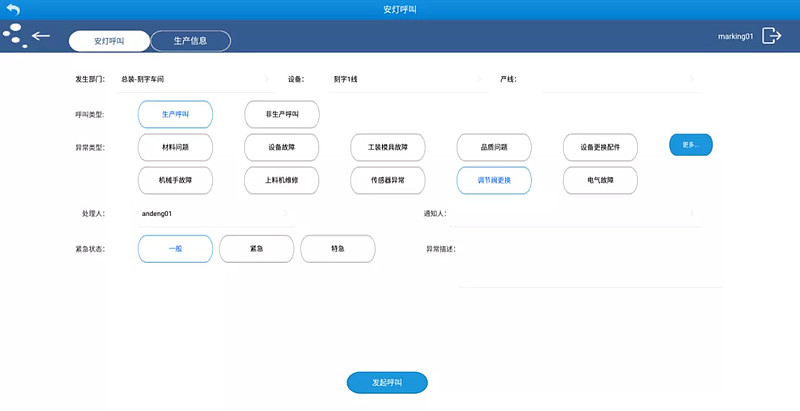Set urgency status to 一般
Viewport: 800px width, 411px height.
[x=175, y=249]
